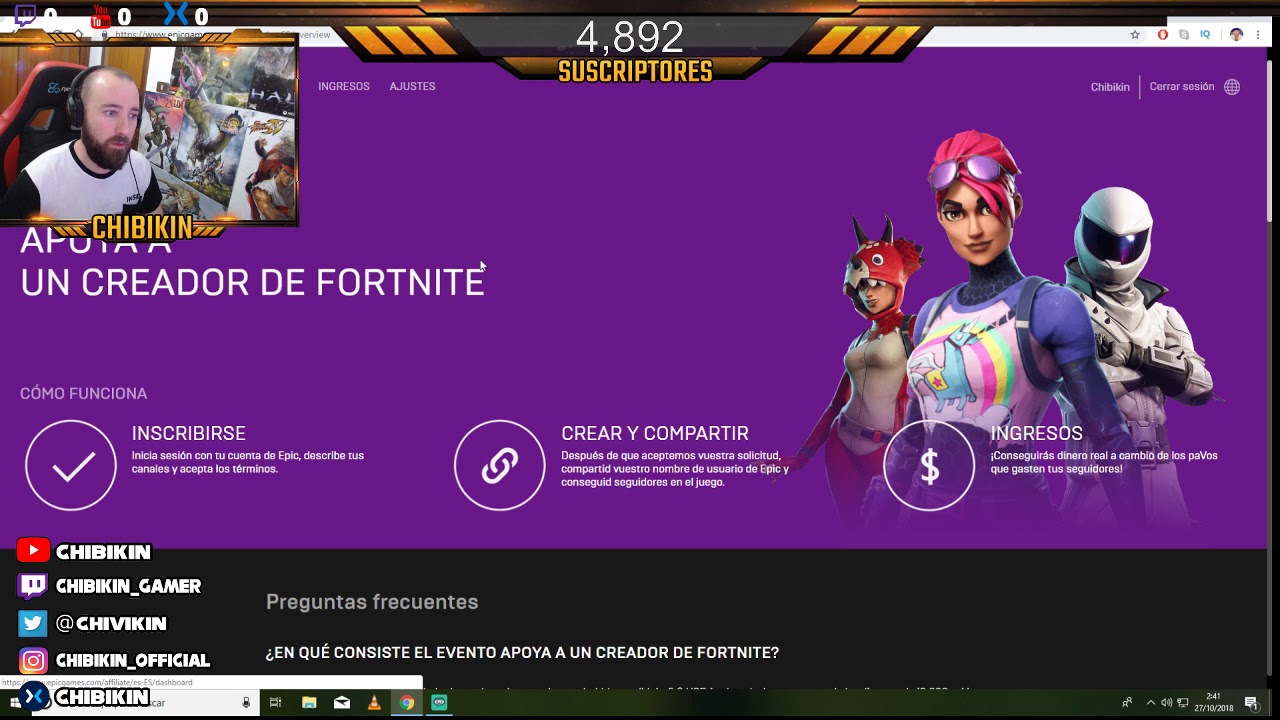Click the Twitter @CHIVIKIN overlay icon
This screenshot has width=1280, height=720.
tap(32, 623)
